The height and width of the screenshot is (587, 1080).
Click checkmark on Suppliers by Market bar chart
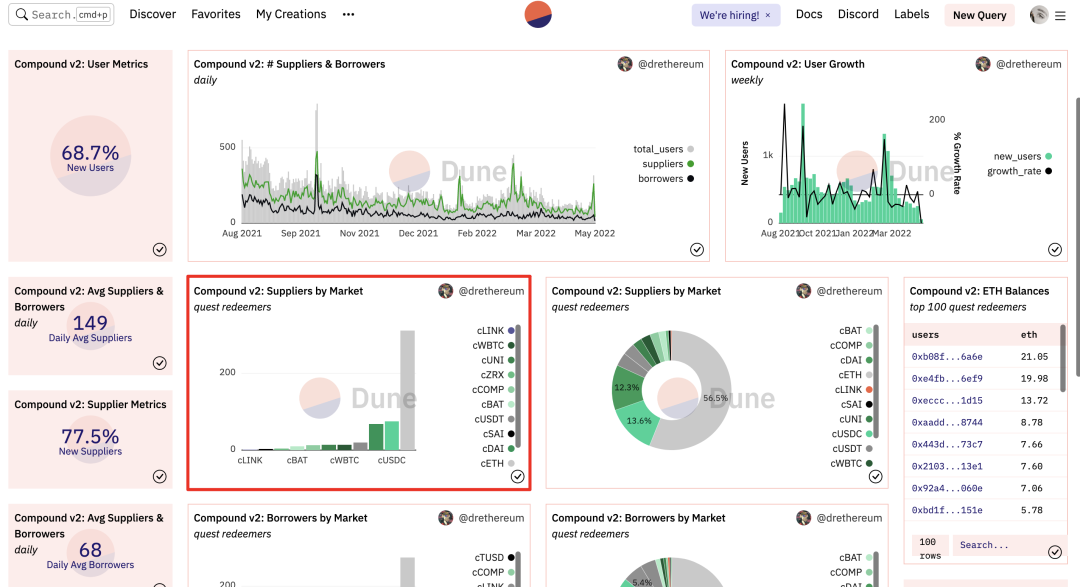[518, 476]
